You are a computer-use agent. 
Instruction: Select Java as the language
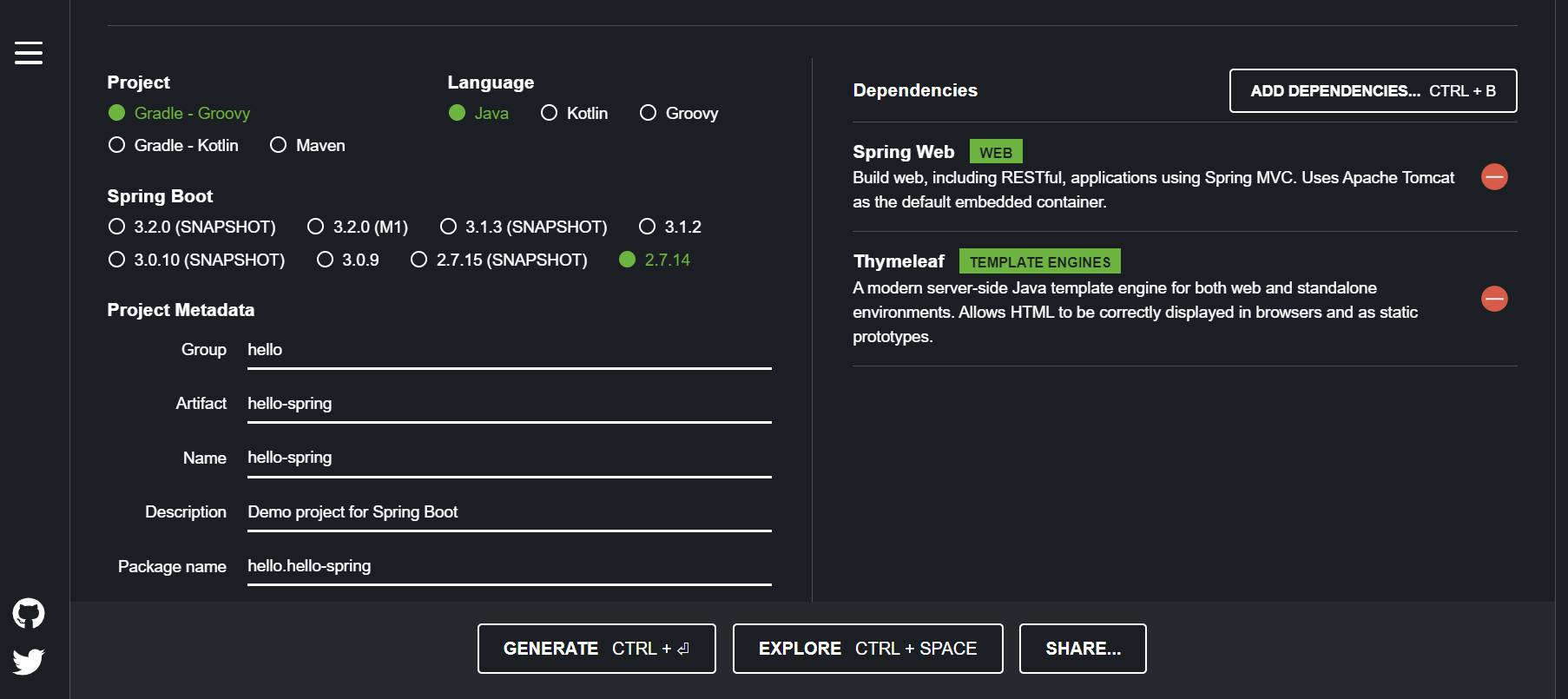click(478, 113)
